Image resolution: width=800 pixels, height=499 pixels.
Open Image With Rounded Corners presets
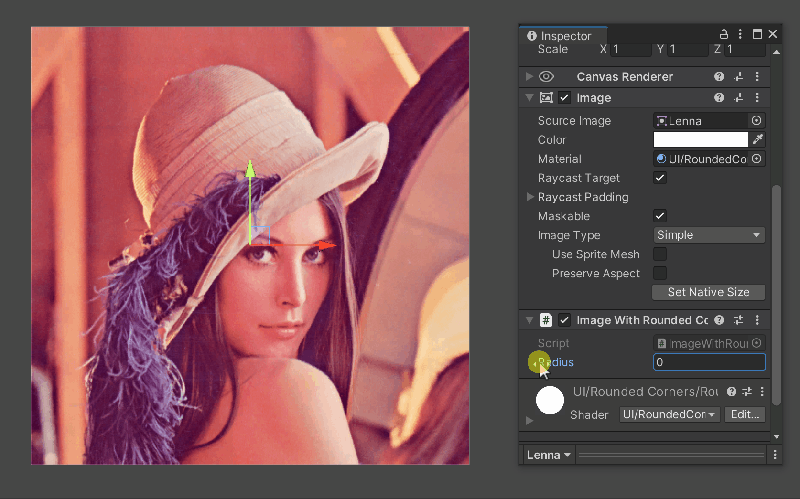[x=738, y=320]
